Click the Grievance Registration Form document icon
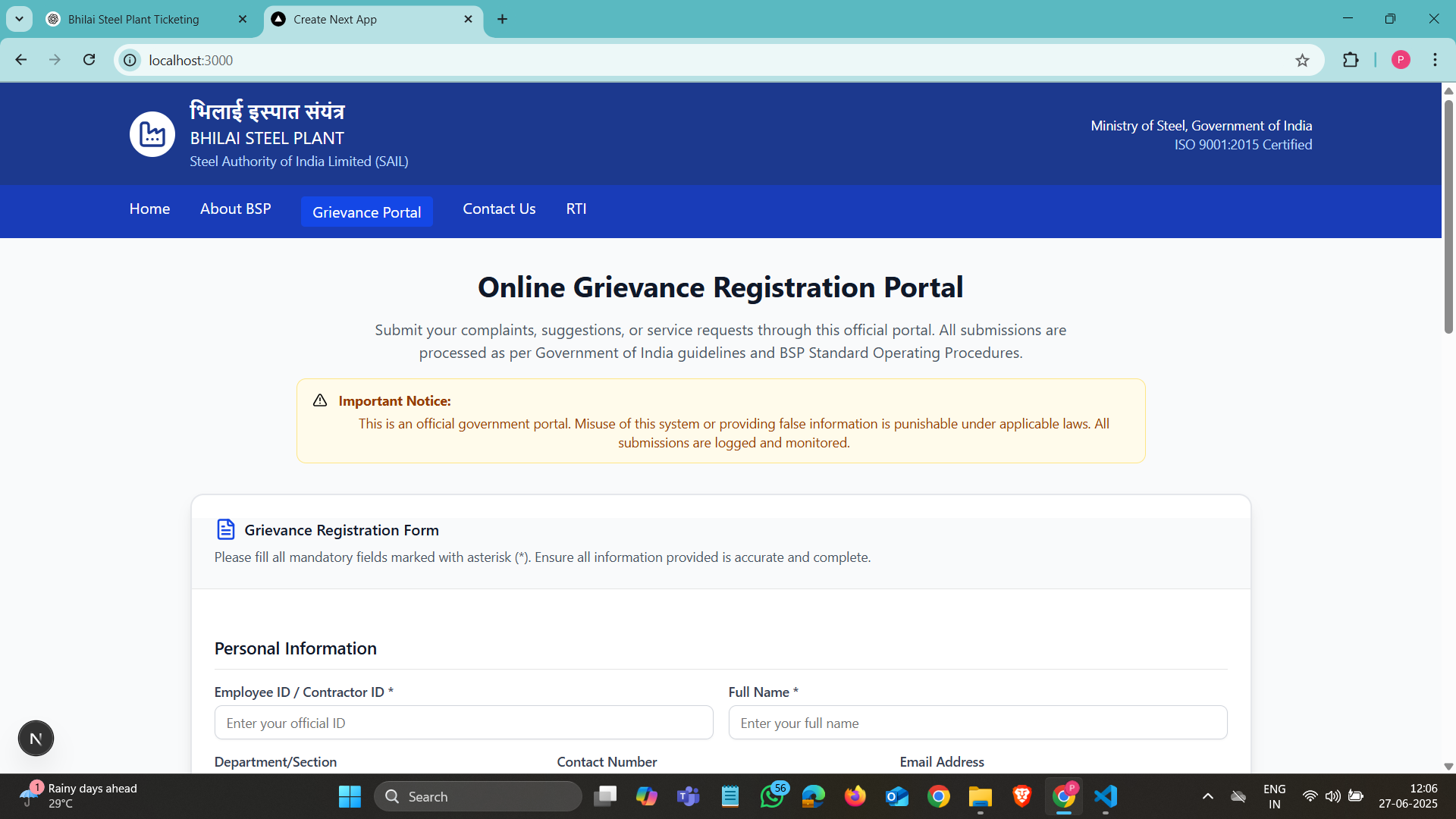This screenshot has width=1456, height=819. 225,529
